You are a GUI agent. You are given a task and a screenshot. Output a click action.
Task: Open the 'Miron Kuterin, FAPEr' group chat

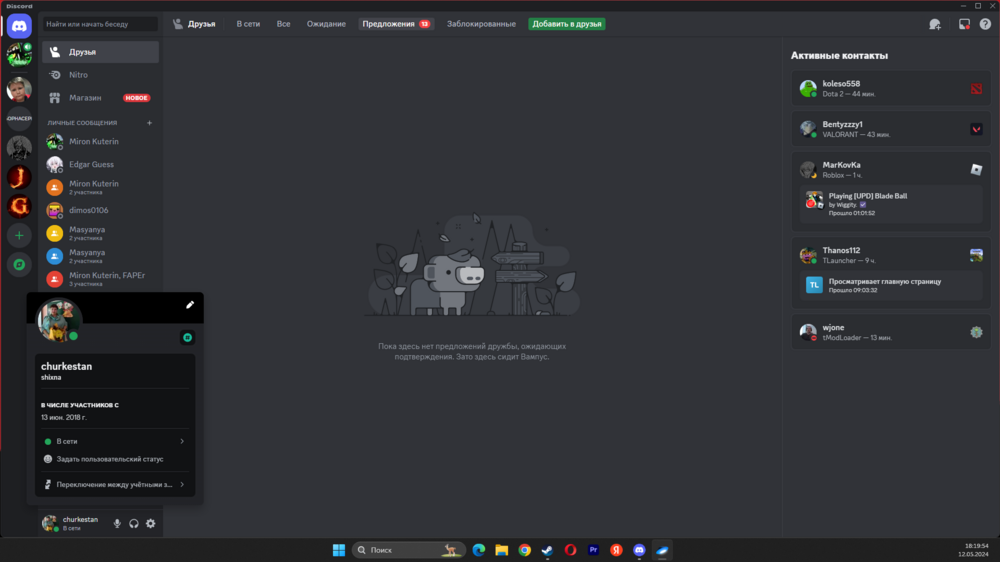[x=101, y=279]
